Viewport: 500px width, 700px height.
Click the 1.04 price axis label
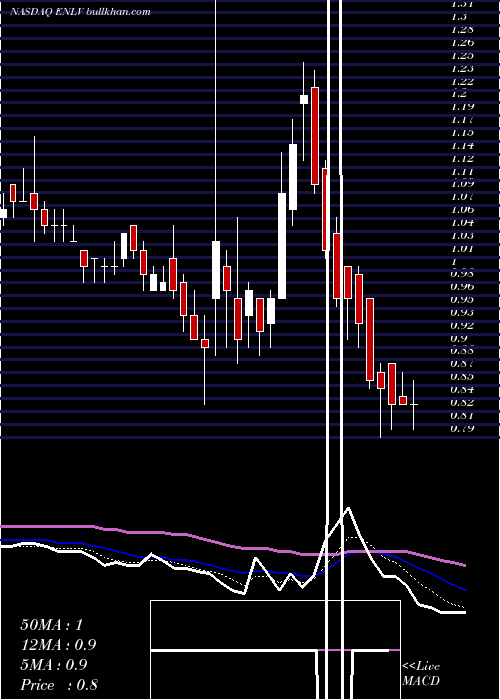462,223
